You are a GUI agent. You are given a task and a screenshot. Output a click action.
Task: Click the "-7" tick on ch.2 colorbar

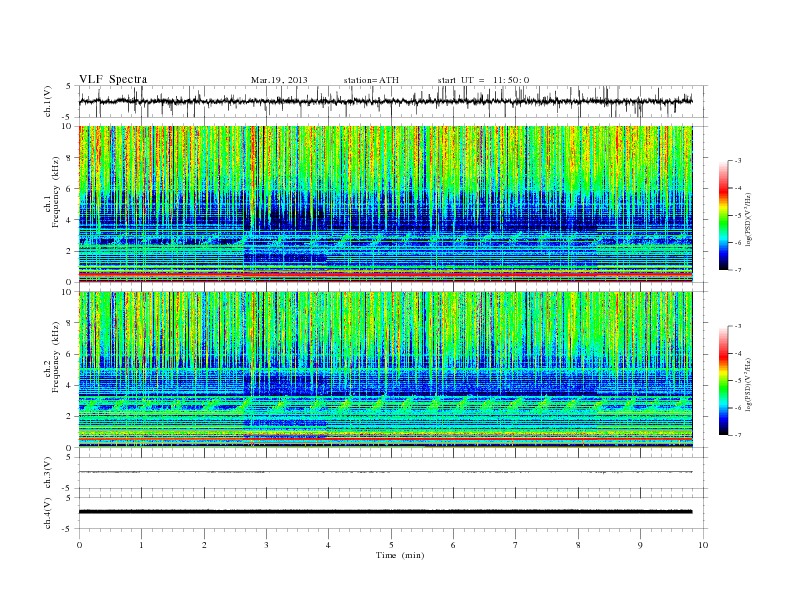(737, 435)
